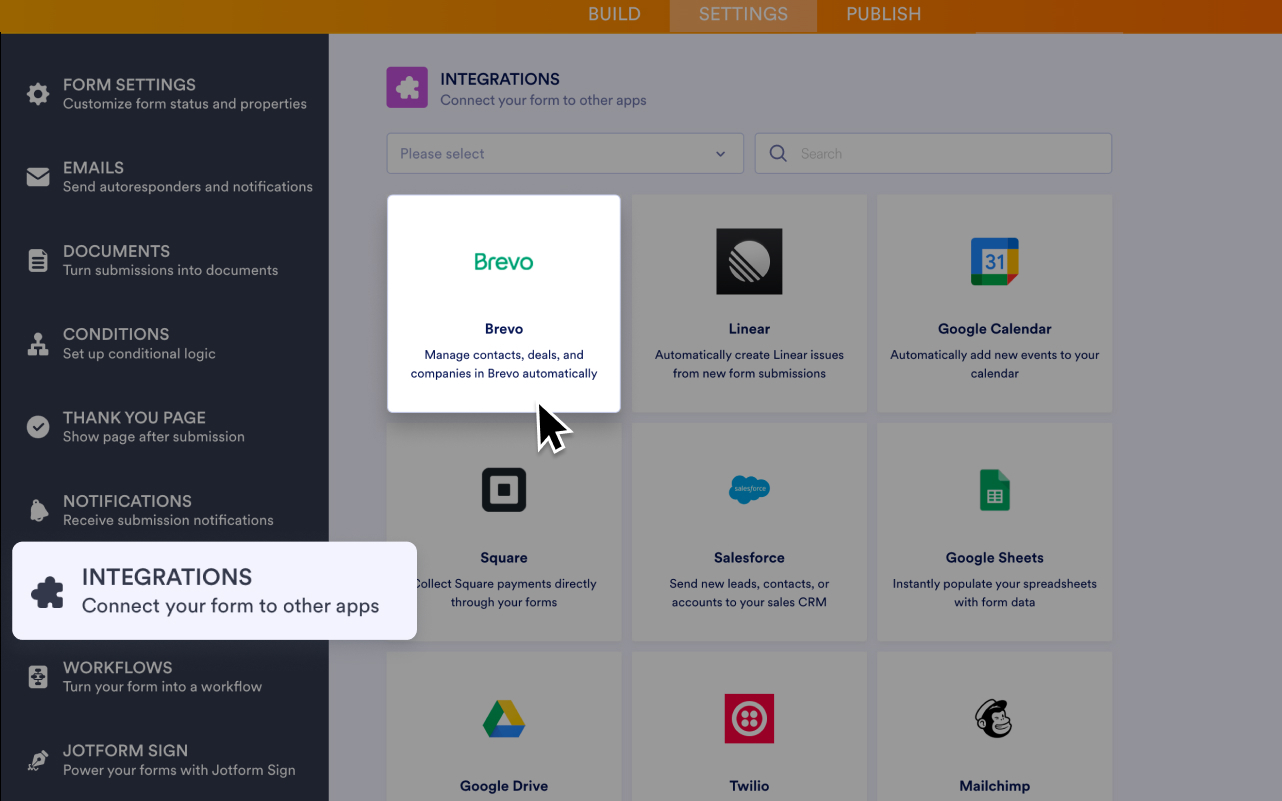1282x801 pixels.
Task: Click the search magnifying glass icon
Action: pyautogui.click(x=778, y=153)
